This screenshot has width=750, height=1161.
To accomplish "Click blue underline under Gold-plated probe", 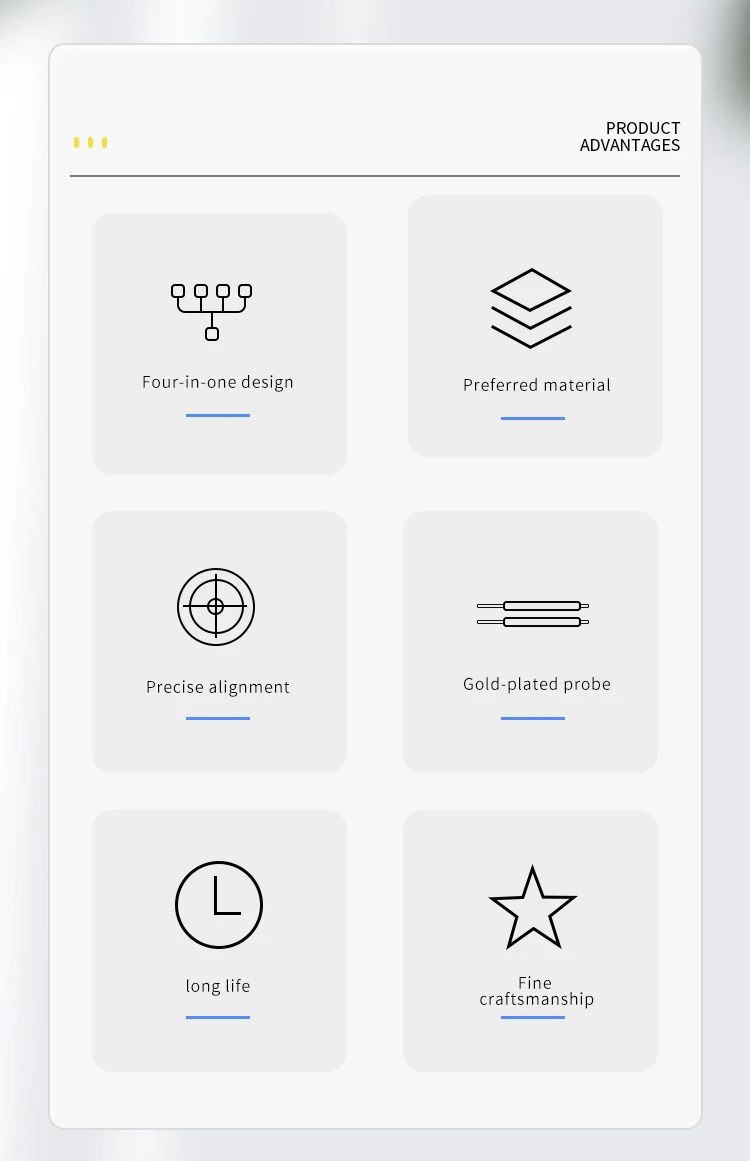I will tap(533, 718).
